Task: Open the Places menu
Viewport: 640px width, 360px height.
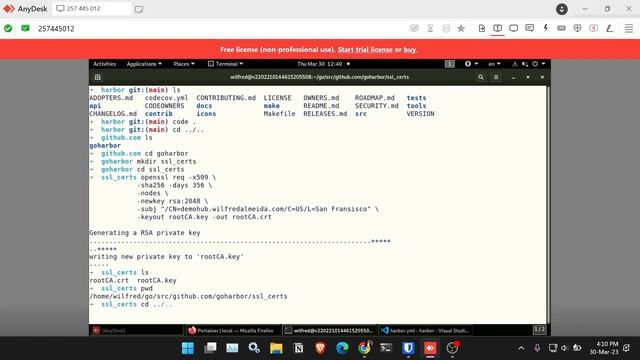Action: [184, 64]
